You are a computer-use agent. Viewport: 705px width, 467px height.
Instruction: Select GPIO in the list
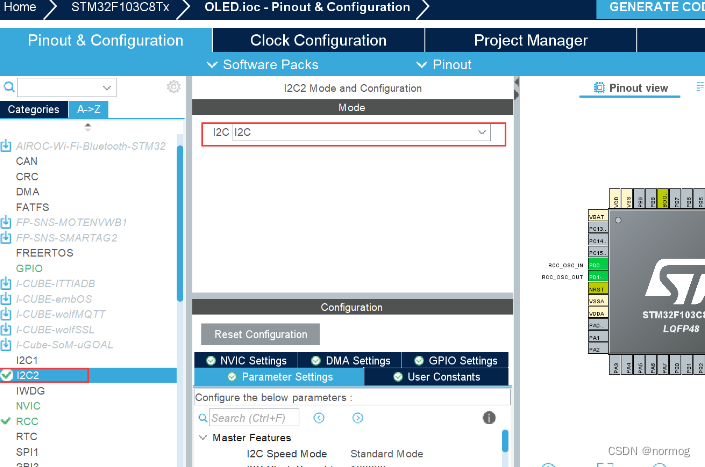tap(29, 268)
